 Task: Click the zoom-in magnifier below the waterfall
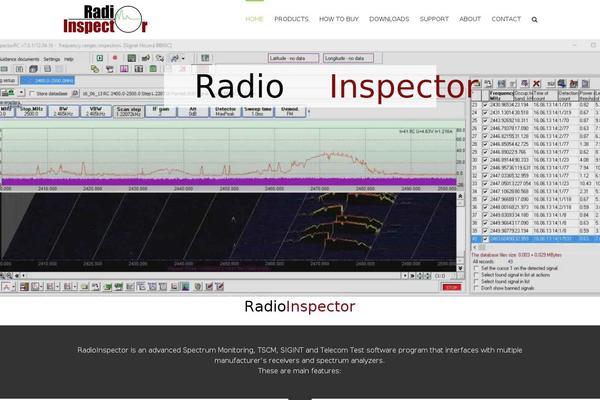[3, 276]
